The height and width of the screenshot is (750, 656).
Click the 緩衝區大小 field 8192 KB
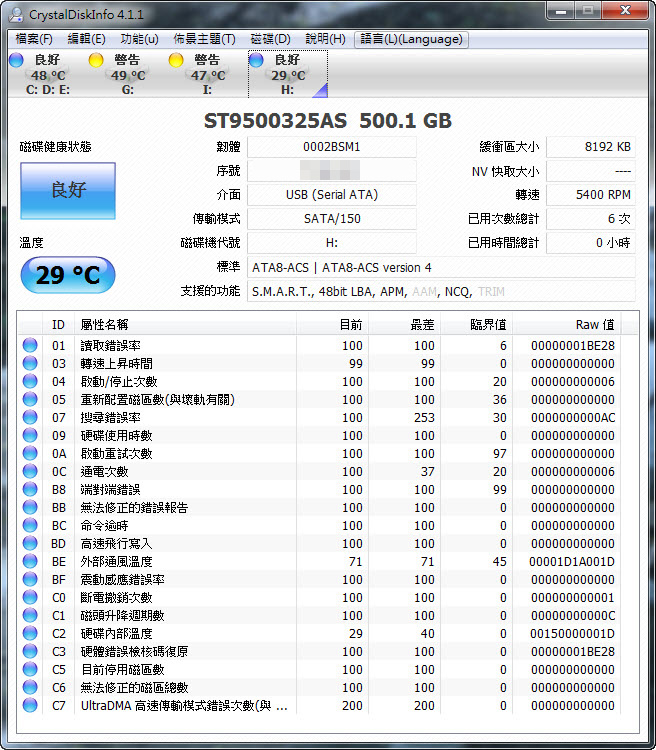[591, 147]
